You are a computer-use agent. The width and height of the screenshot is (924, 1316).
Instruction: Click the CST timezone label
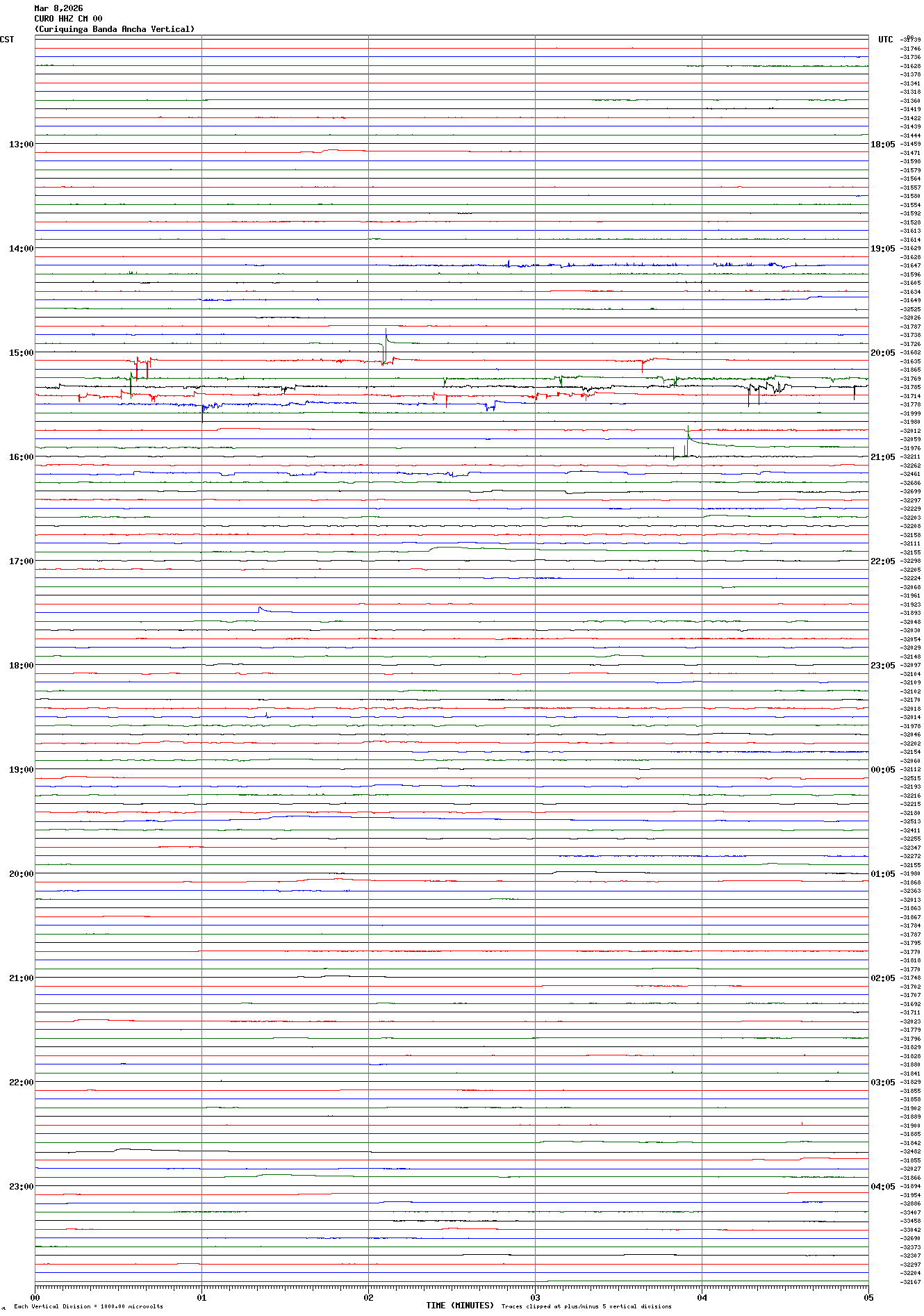tap(7, 40)
